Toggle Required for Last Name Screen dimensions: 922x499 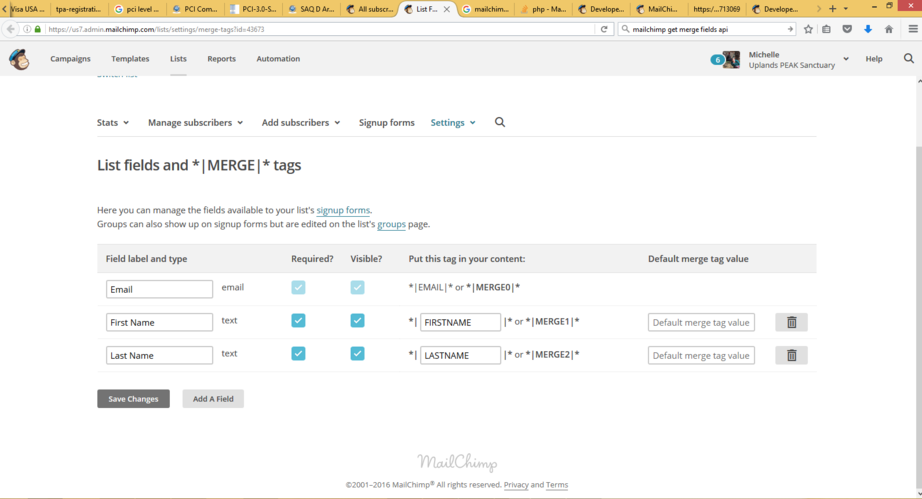[298, 353]
